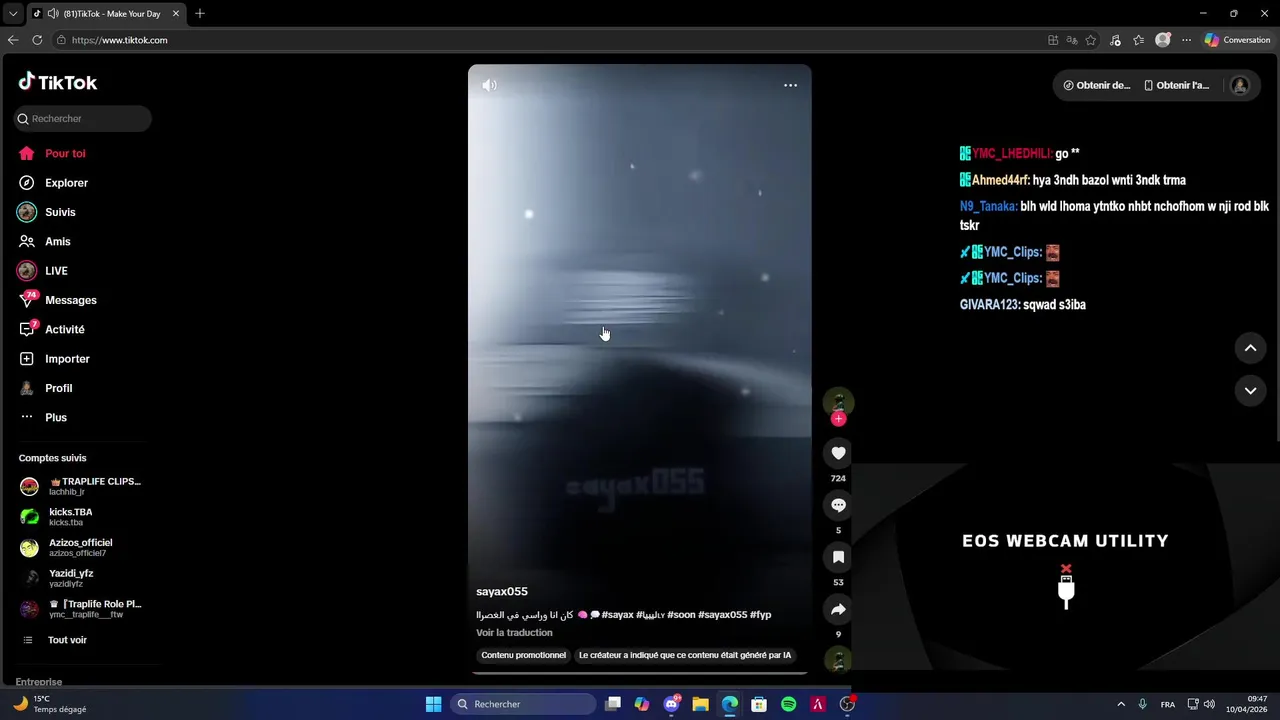Click the #fyp hashtag
This screenshot has height=720, width=1280.
[760, 615]
